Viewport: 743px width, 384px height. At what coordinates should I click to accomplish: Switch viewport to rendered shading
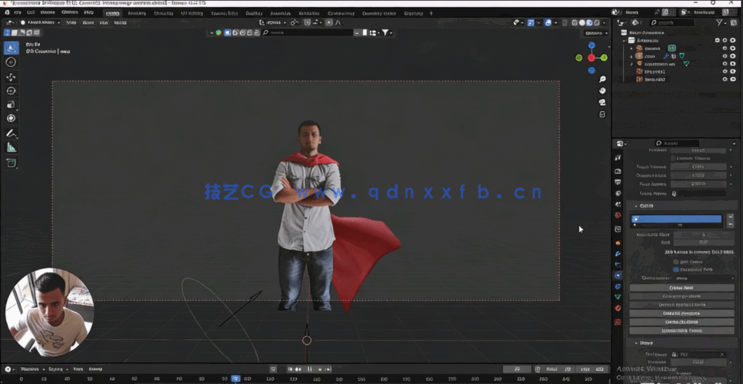597,22
